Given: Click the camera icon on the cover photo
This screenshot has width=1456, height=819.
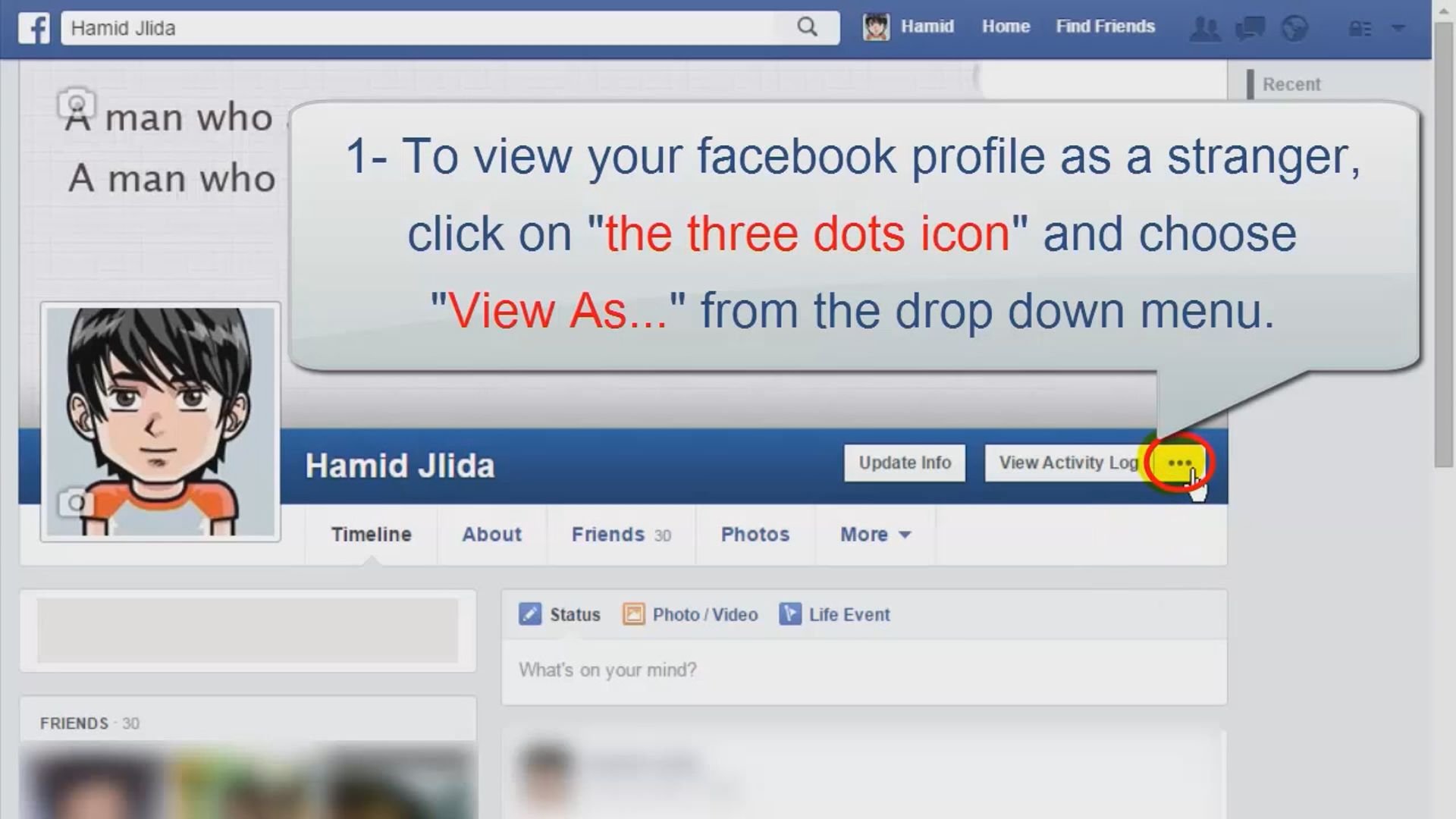Looking at the screenshot, I should click(x=76, y=104).
